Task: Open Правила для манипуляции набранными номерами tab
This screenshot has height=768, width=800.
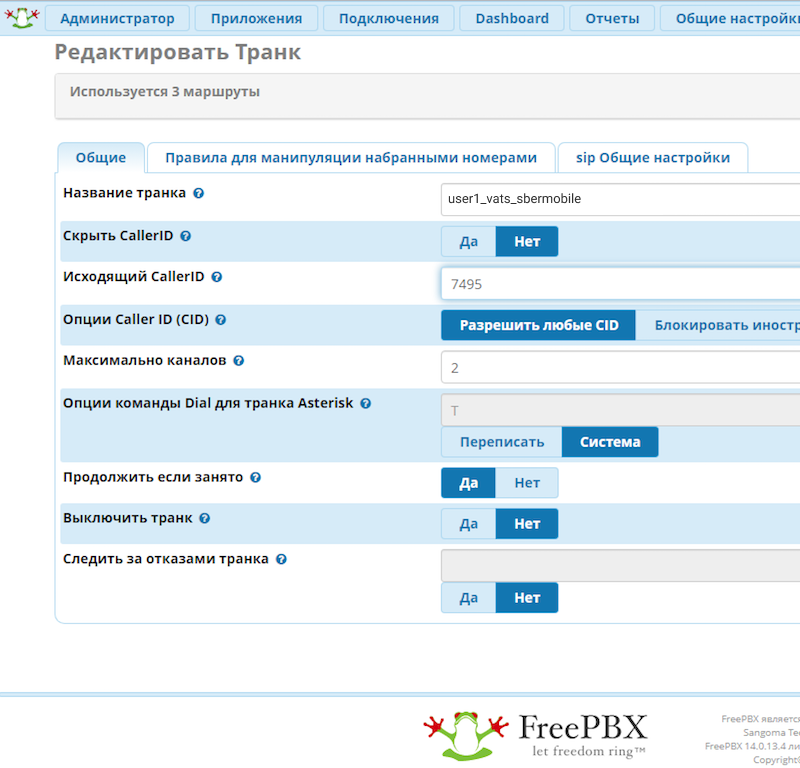Action: (x=351, y=158)
